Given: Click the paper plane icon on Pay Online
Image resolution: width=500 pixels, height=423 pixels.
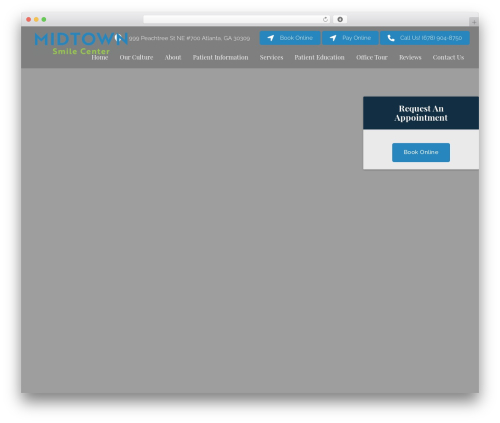Looking at the screenshot, I should (x=333, y=38).
